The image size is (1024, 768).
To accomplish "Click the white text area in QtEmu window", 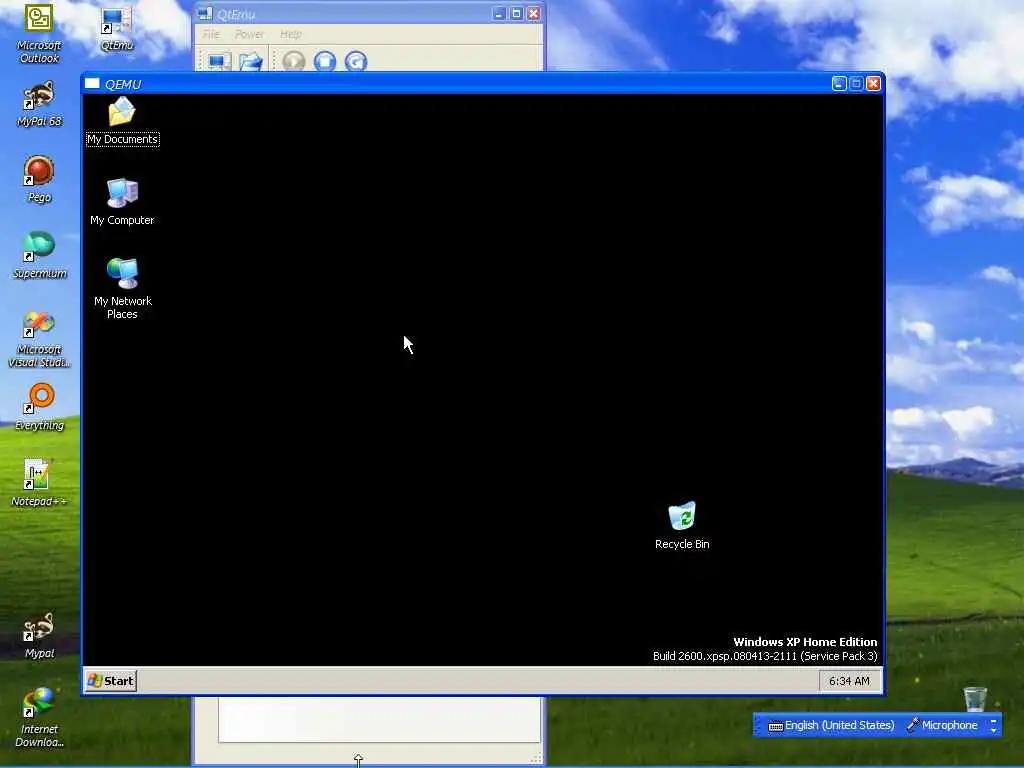I will [x=379, y=719].
